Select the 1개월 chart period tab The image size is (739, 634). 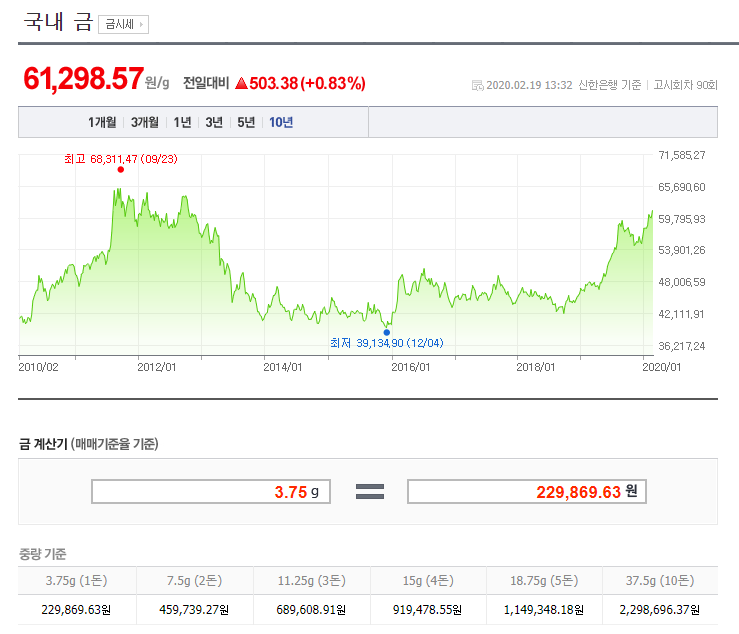[103, 122]
